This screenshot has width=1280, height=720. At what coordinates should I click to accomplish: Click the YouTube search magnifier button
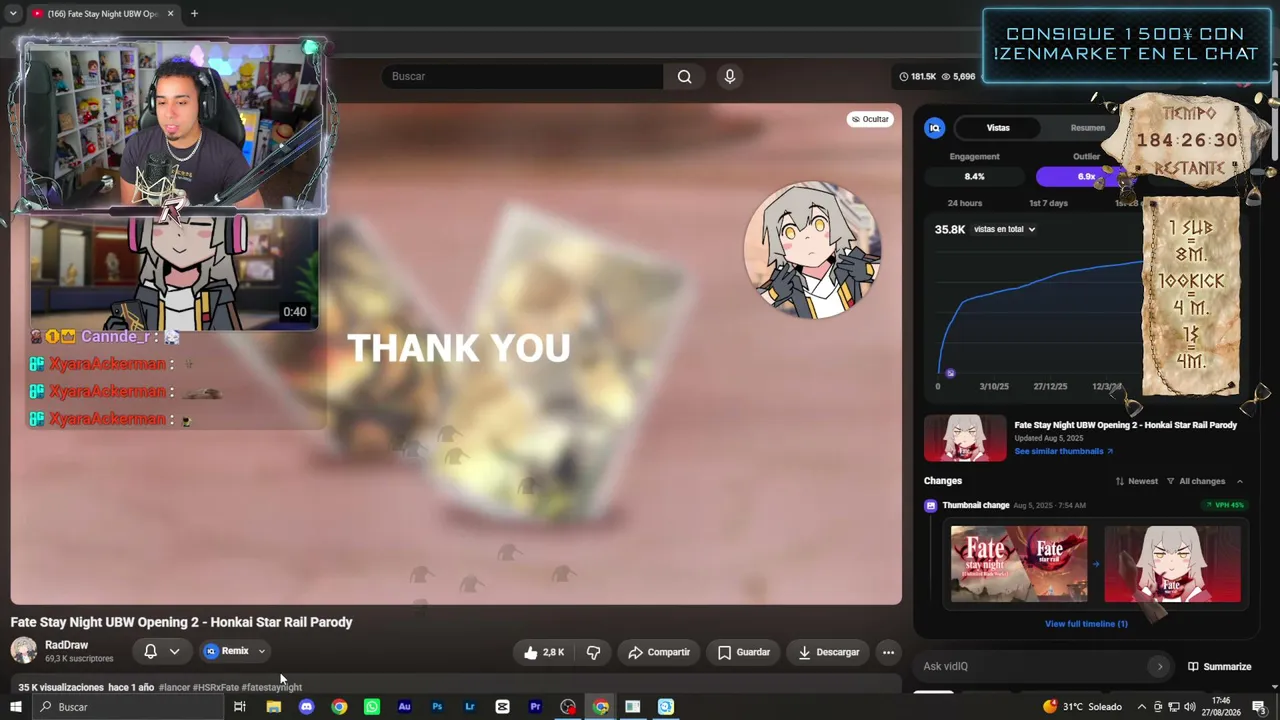click(x=684, y=76)
